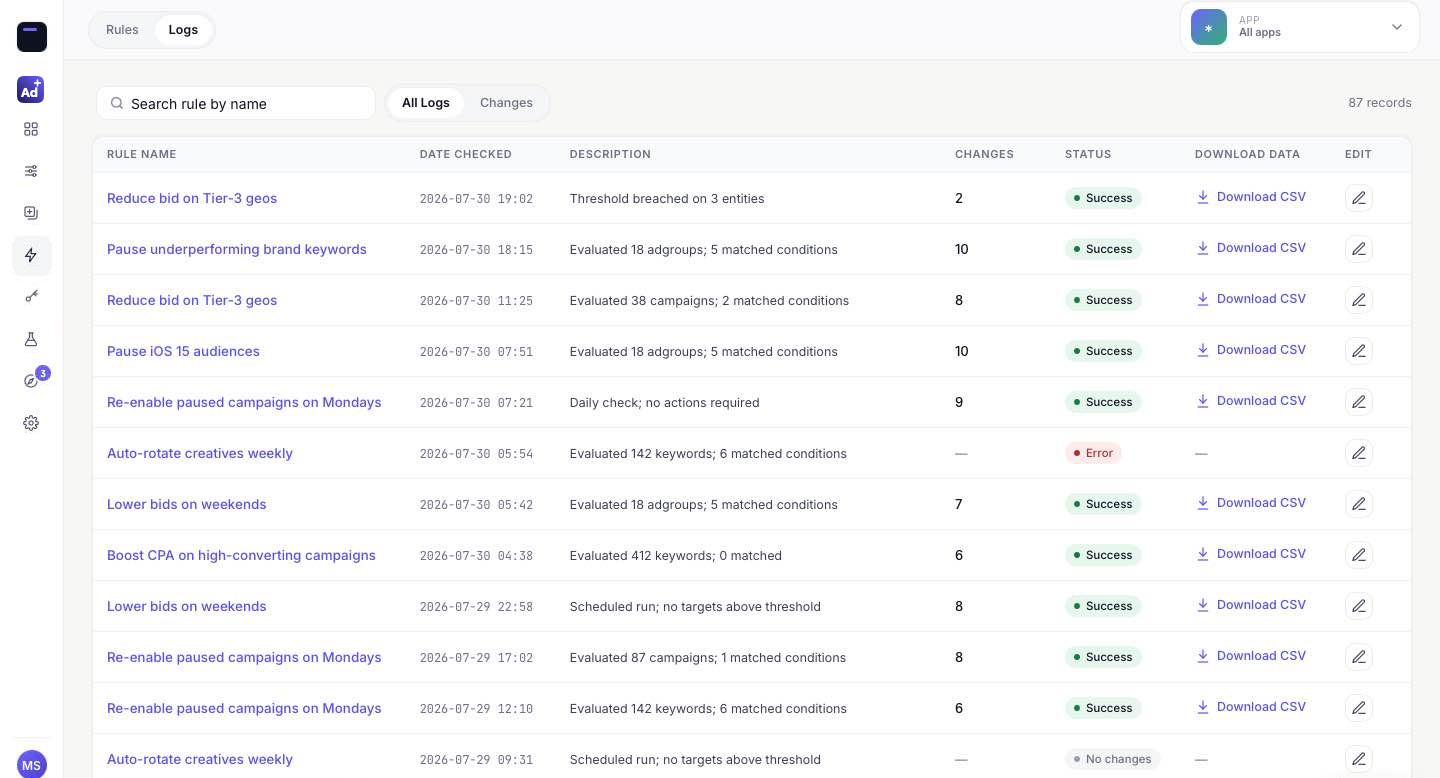
Task: Click the Date Checked column header
Action: pyautogui.click(x=466, y=154)
